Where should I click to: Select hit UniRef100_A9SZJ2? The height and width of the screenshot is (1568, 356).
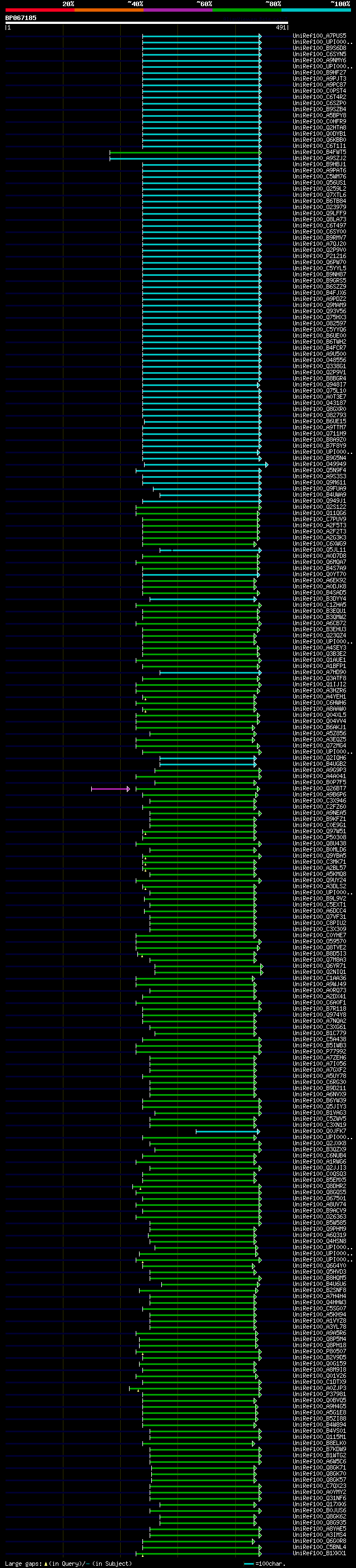point(319,159)
